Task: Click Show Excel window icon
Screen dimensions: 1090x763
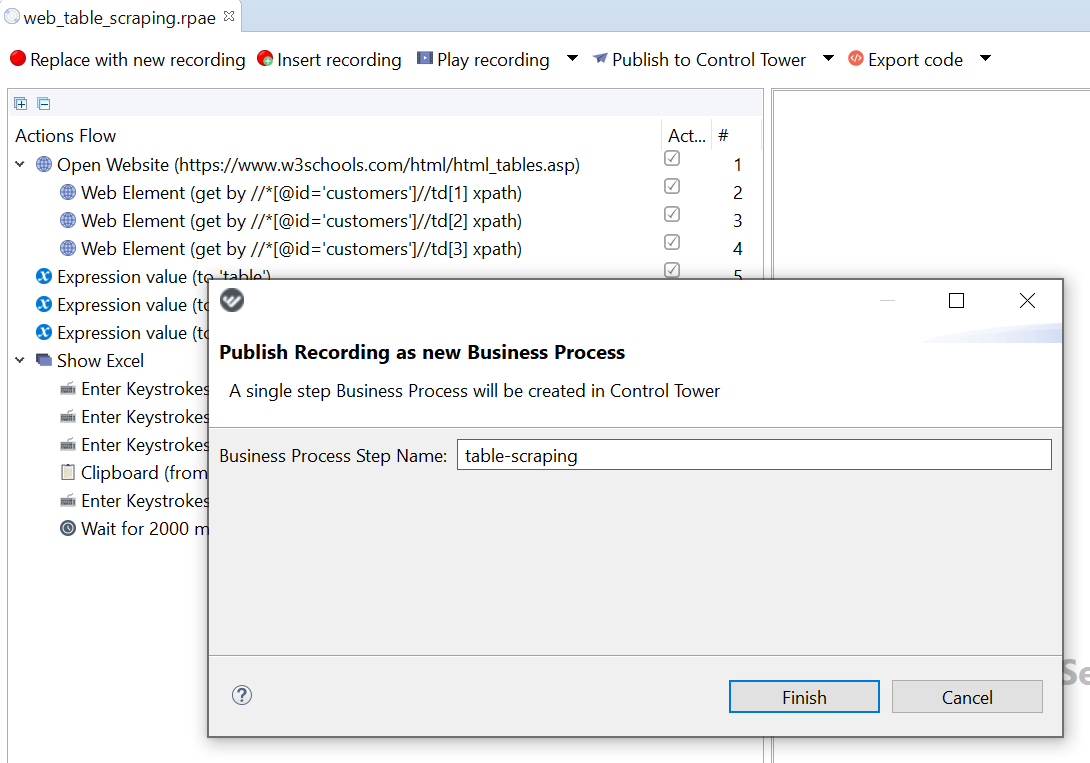Action: click(44, 360)
